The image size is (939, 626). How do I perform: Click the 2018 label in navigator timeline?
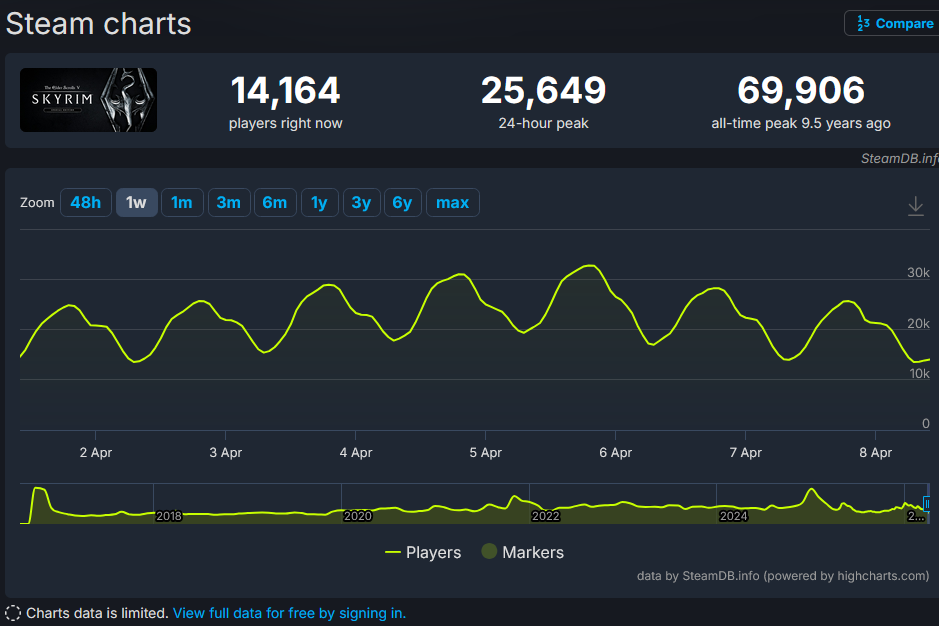pos(169,516)
